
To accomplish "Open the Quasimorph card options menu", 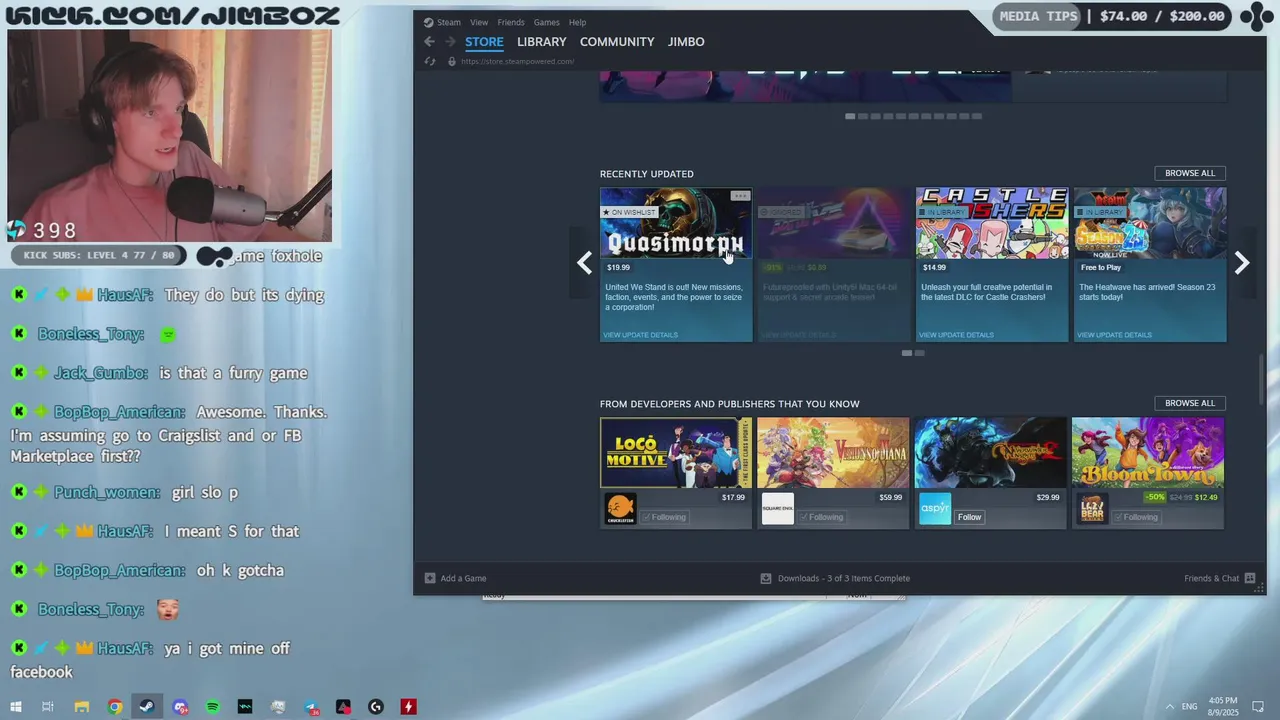I will click(x=740, y=196).
